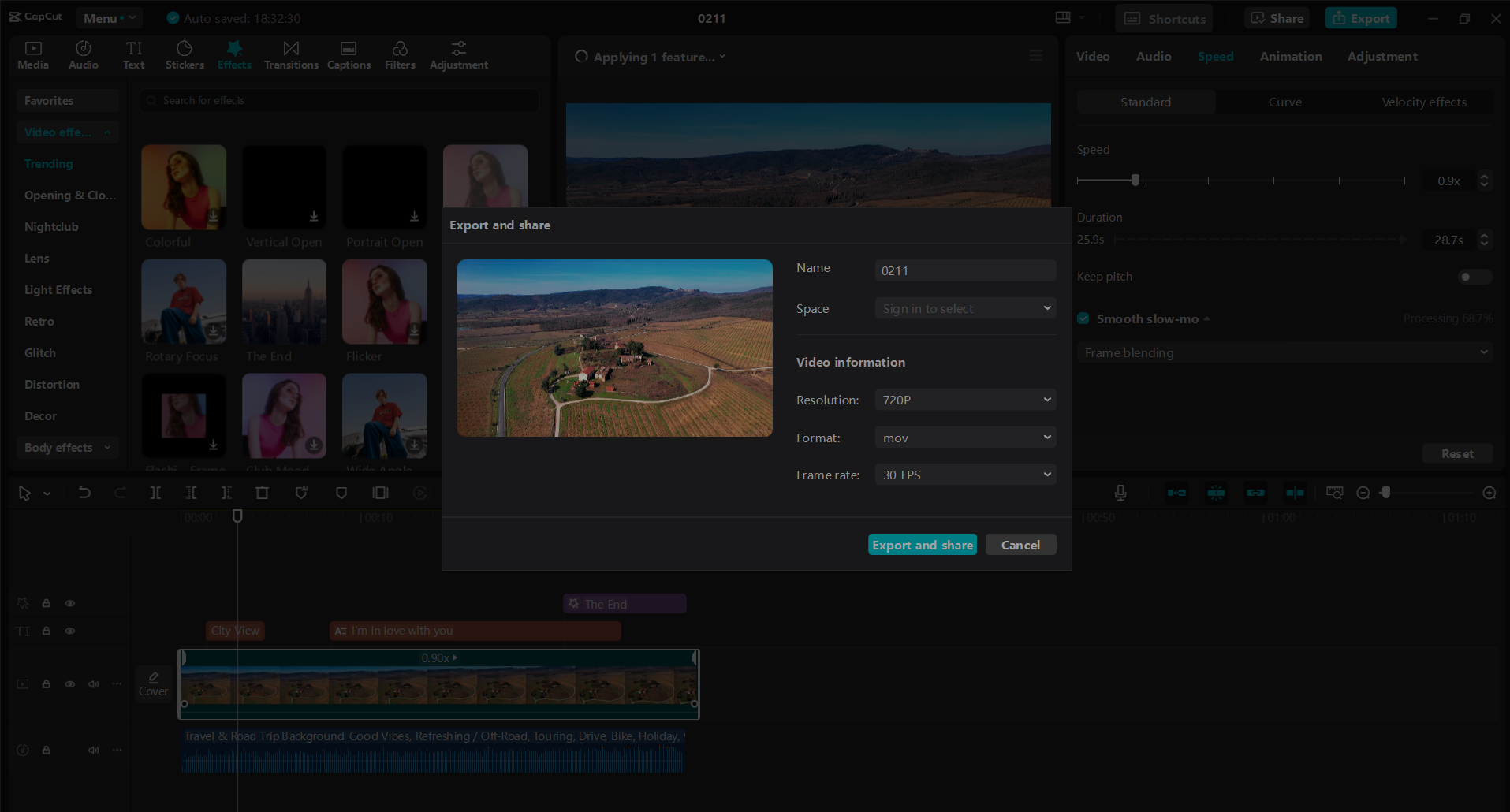Image resolution: width=1510 pixels, height=812 pixels.
Task: Open the player hamburger menu icon
Action: (x=1035, y=55)
